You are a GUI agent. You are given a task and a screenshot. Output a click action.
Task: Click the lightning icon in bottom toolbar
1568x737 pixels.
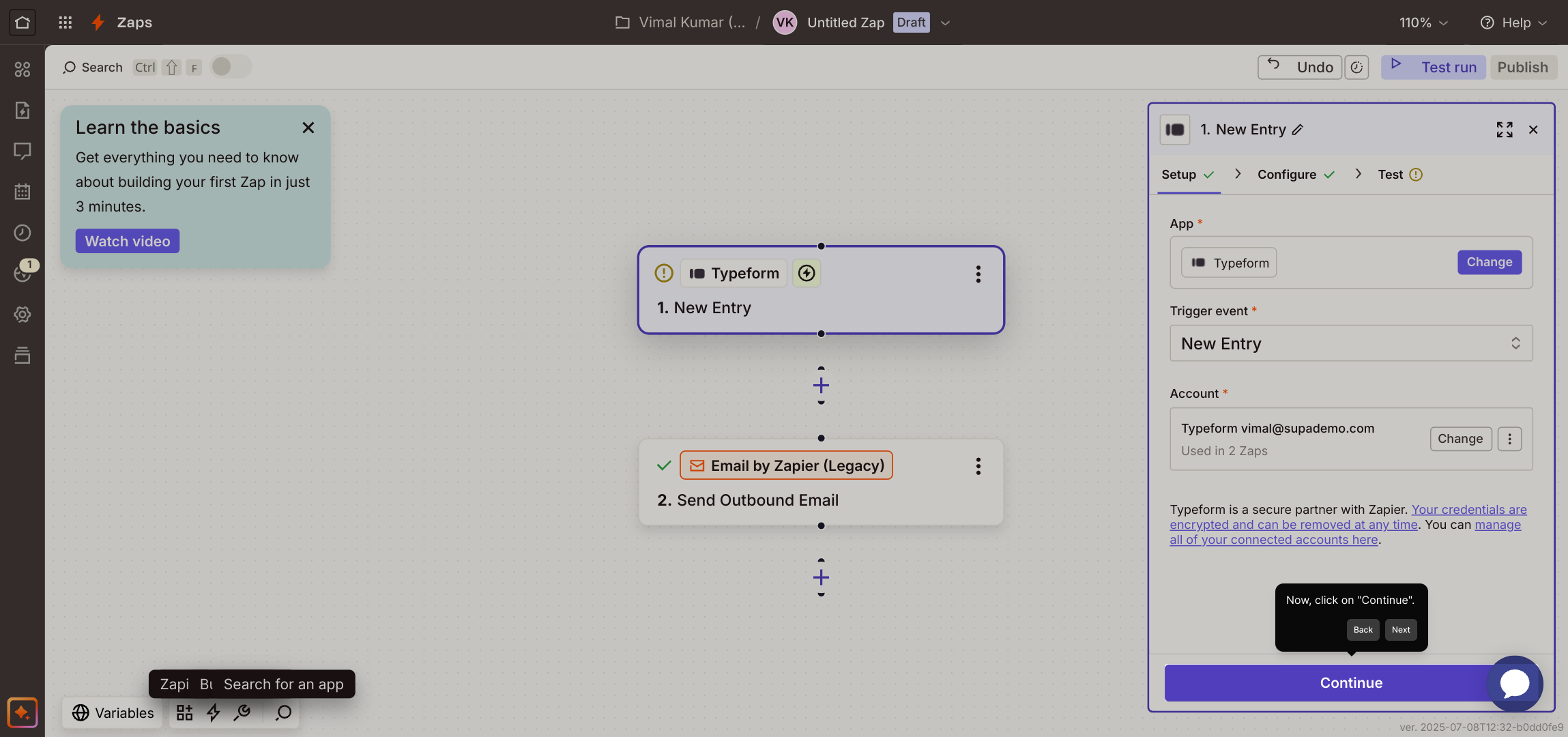point(214,712)
